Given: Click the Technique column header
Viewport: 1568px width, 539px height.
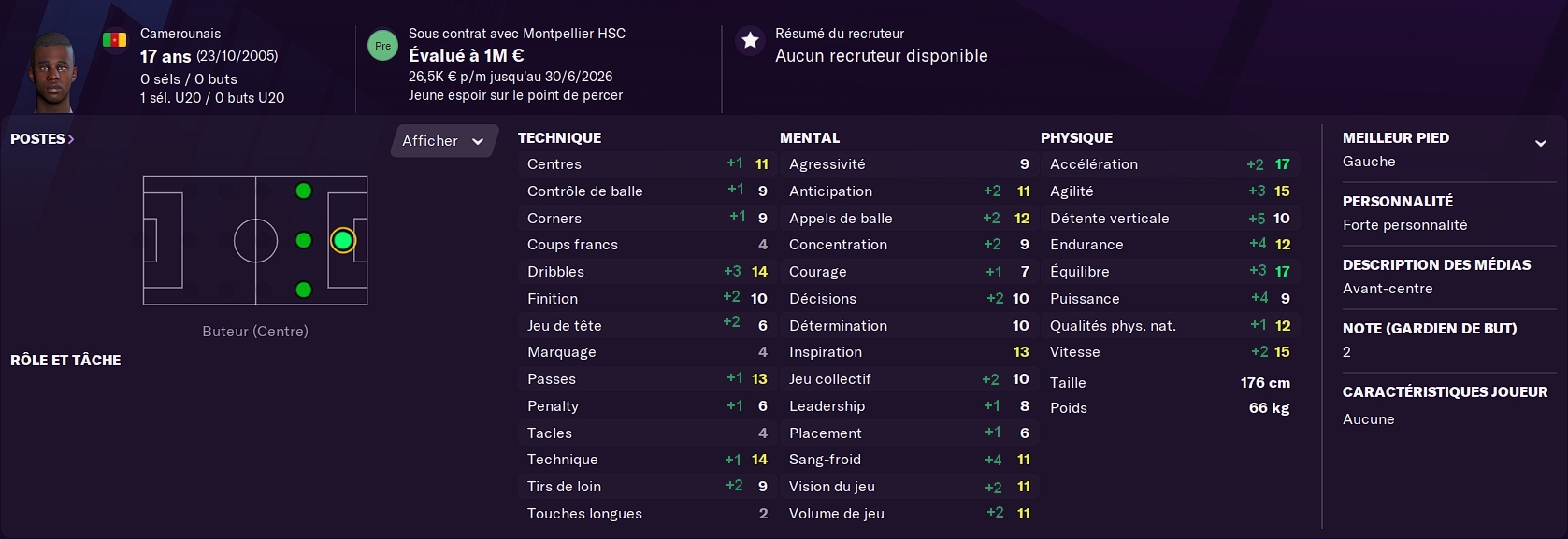Looking at the screenshot, I should (x=559, y=137).
